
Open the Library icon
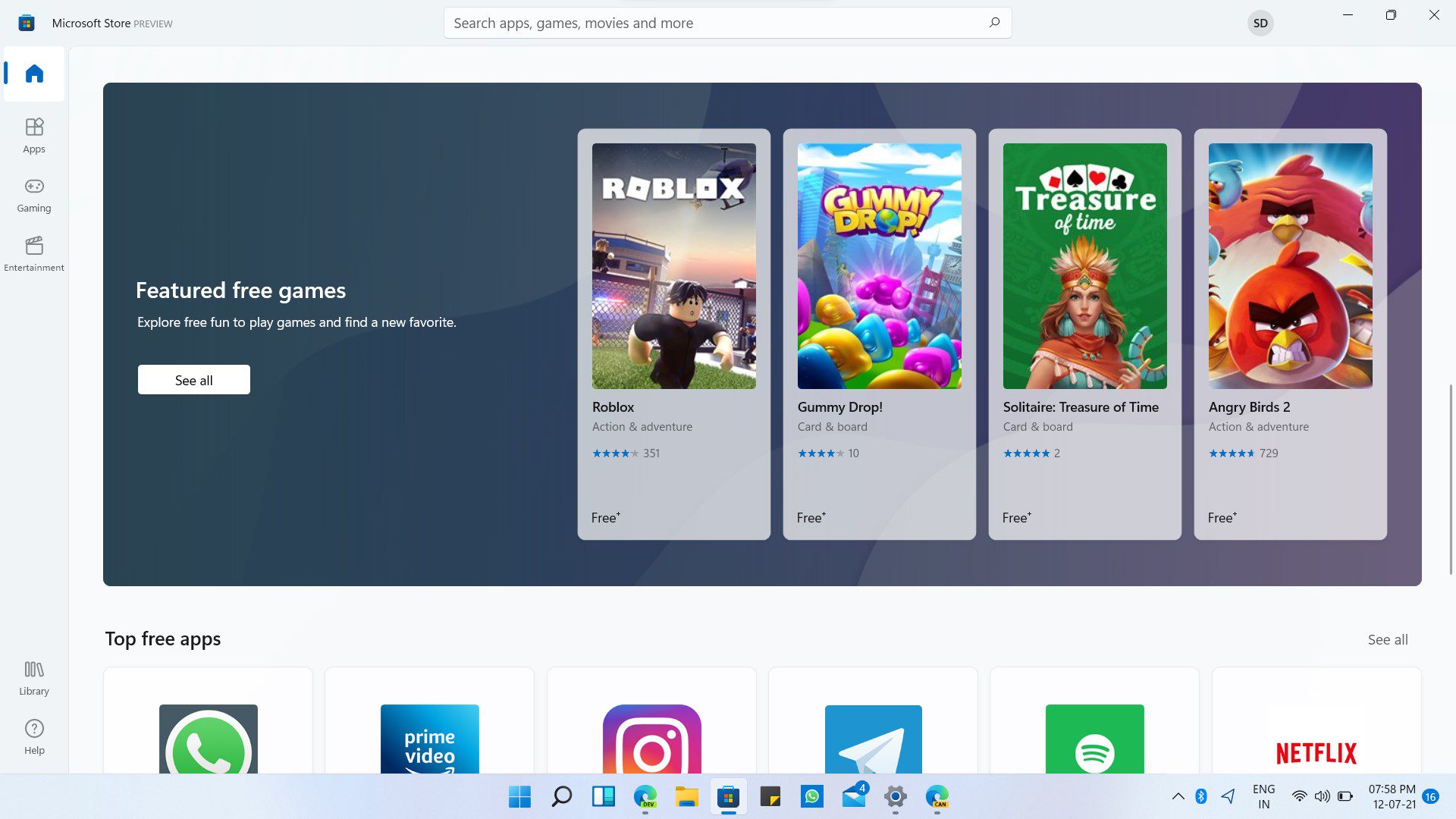tap(34, 670)
